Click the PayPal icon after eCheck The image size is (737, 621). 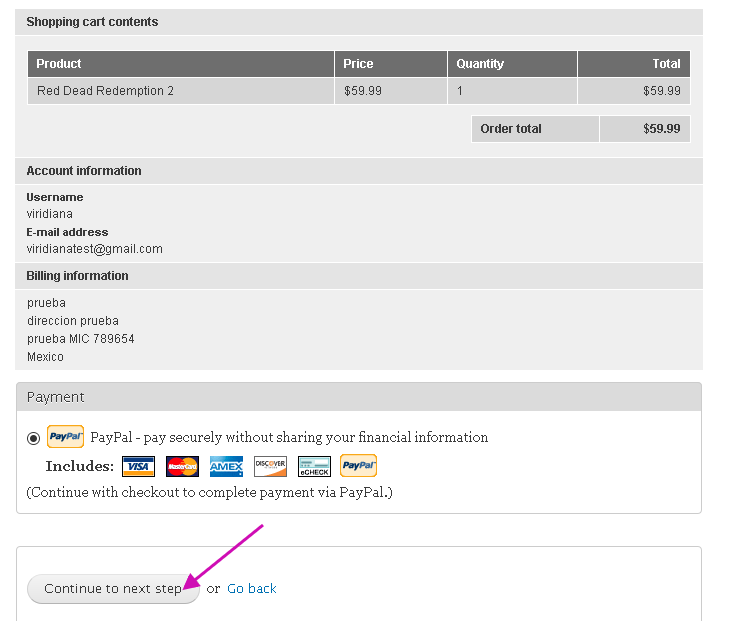click(x=358, y=465)
